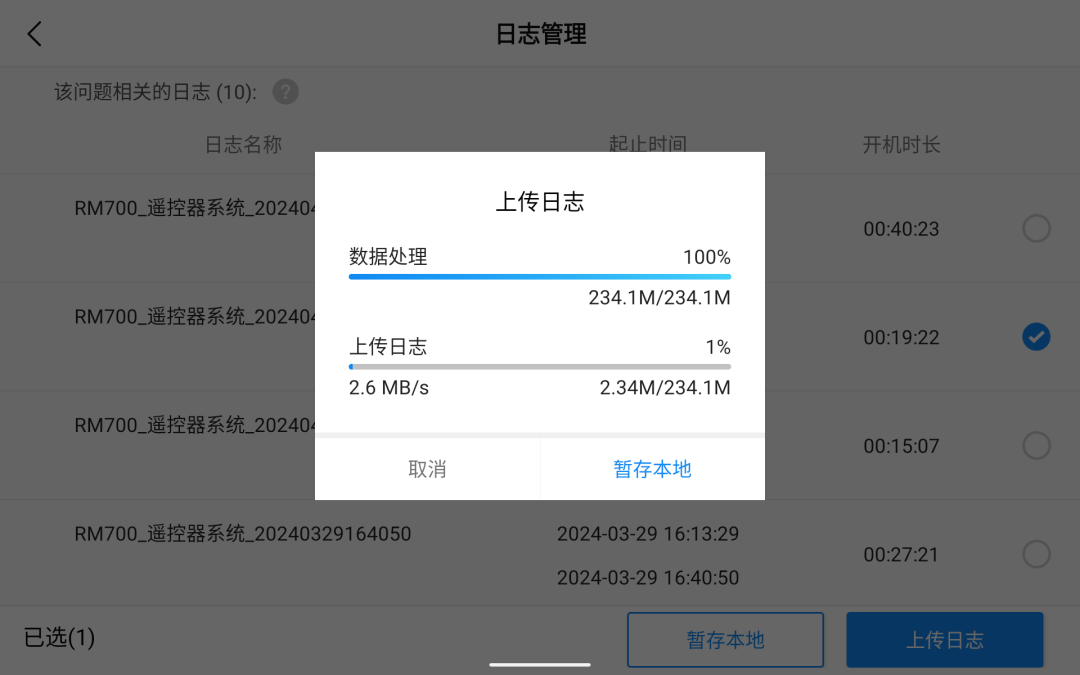Select the RM700 log with 00:27:21 duration
The image size is (1080, 675).
[x=1036, y=554]
